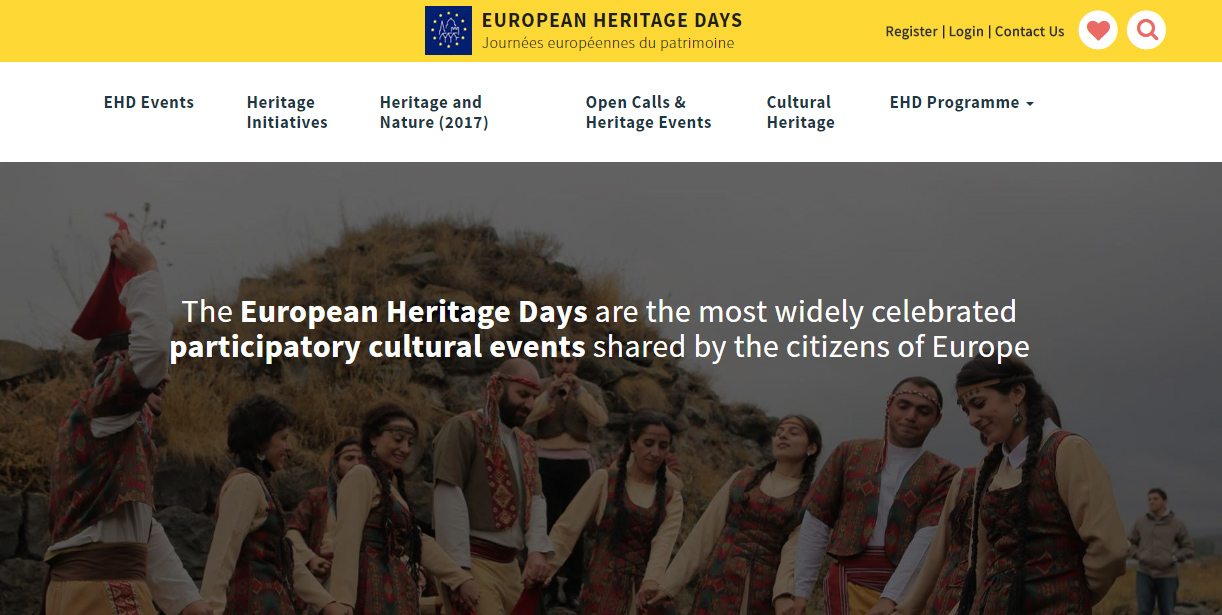Screen dimensions: 1222x615
Task: Click the EUROPEAN HERITAGE DAYS site title
Action: click(612, 20)
